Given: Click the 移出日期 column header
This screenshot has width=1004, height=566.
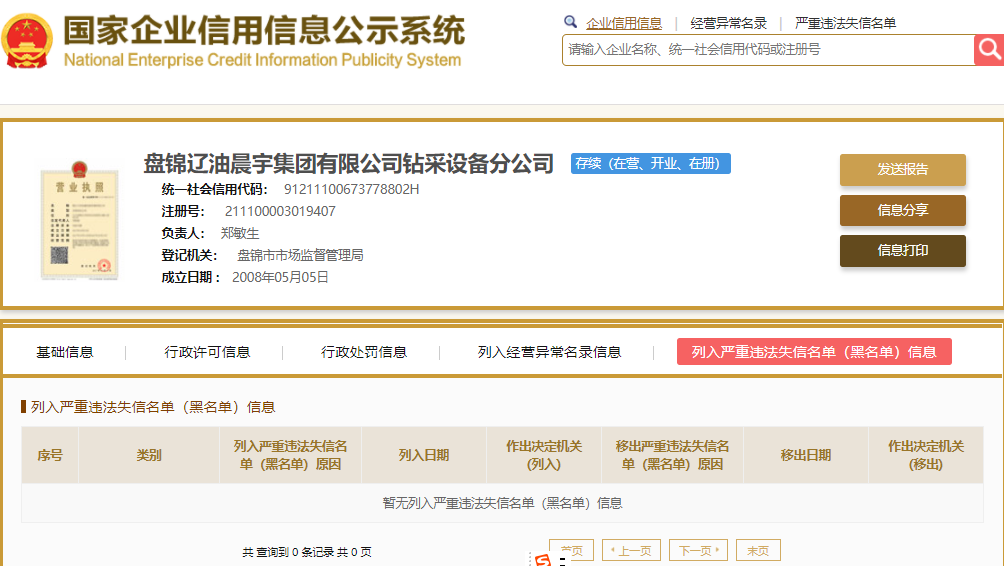Looking at the screenshot, I should [806, 455].
